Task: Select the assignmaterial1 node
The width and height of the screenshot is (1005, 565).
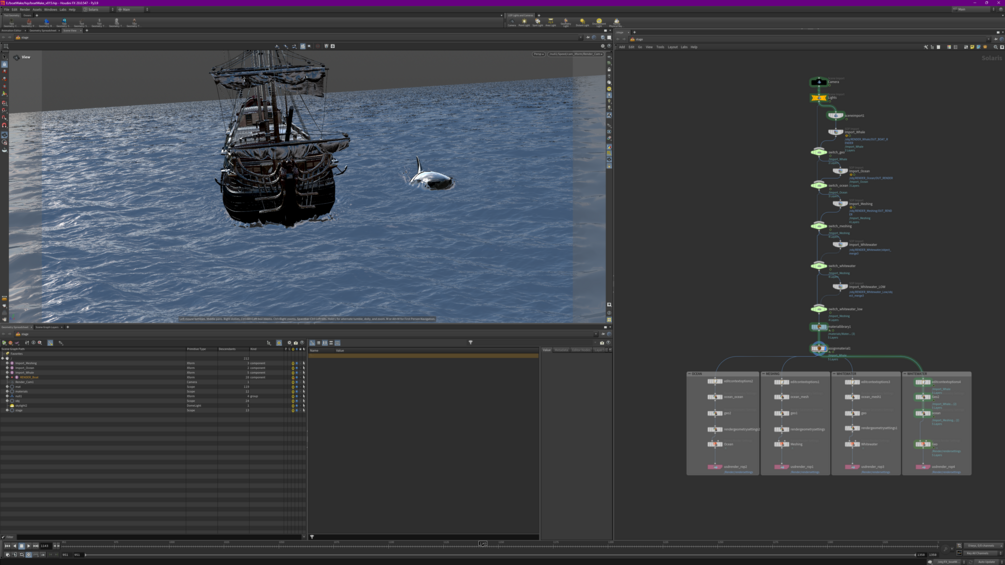Action: [x=818, y=348]
